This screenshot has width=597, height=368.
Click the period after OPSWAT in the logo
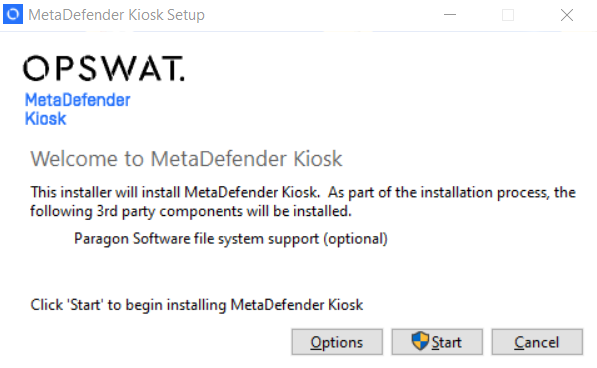pos(182,79)
